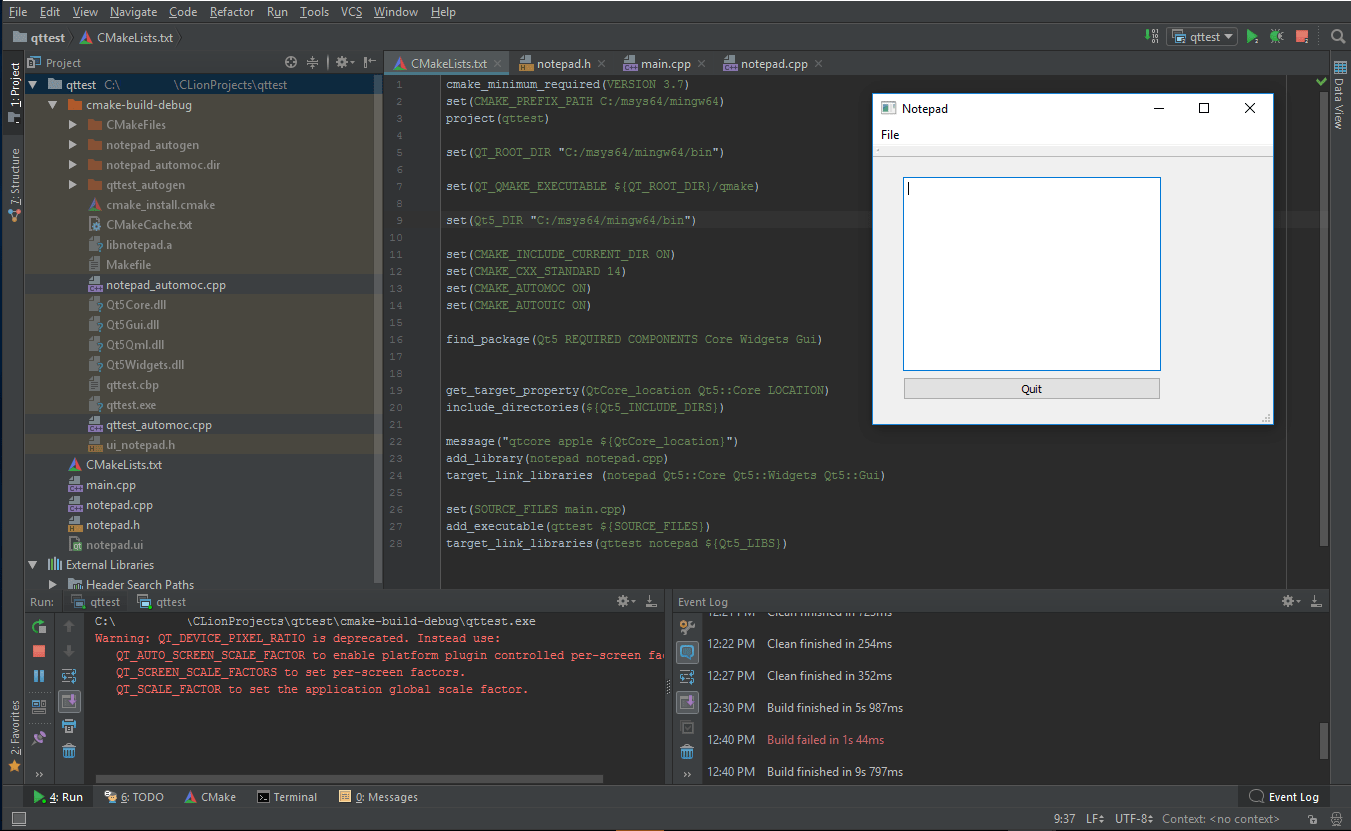The width and height of the screenshot is (1351, 831).
Task: Toggle Scroll to End in the Run console
Action: click(x=68, y=702)
